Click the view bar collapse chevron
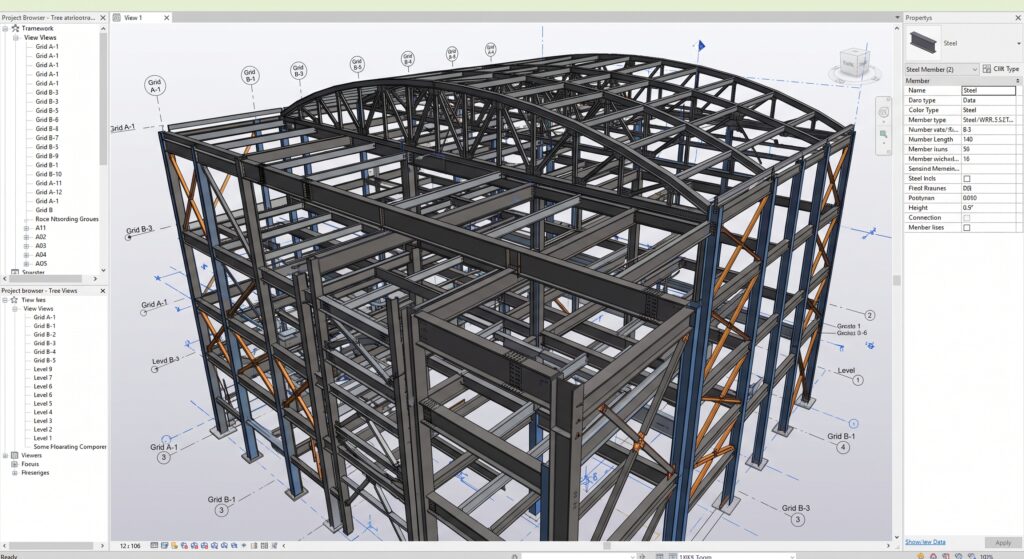The height and width of the screenshot is (559, 1024). (x=283, y=545)
